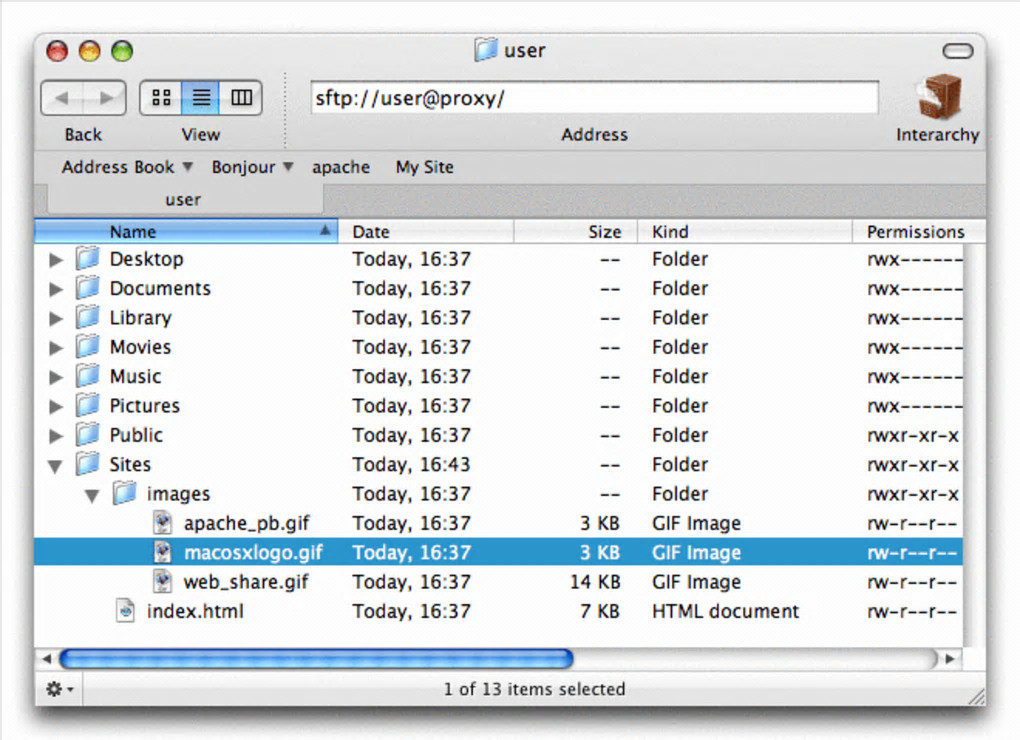1020x740 pixels.
Task: Click the 1 of 13 items selected status
Action: (534, 689)
